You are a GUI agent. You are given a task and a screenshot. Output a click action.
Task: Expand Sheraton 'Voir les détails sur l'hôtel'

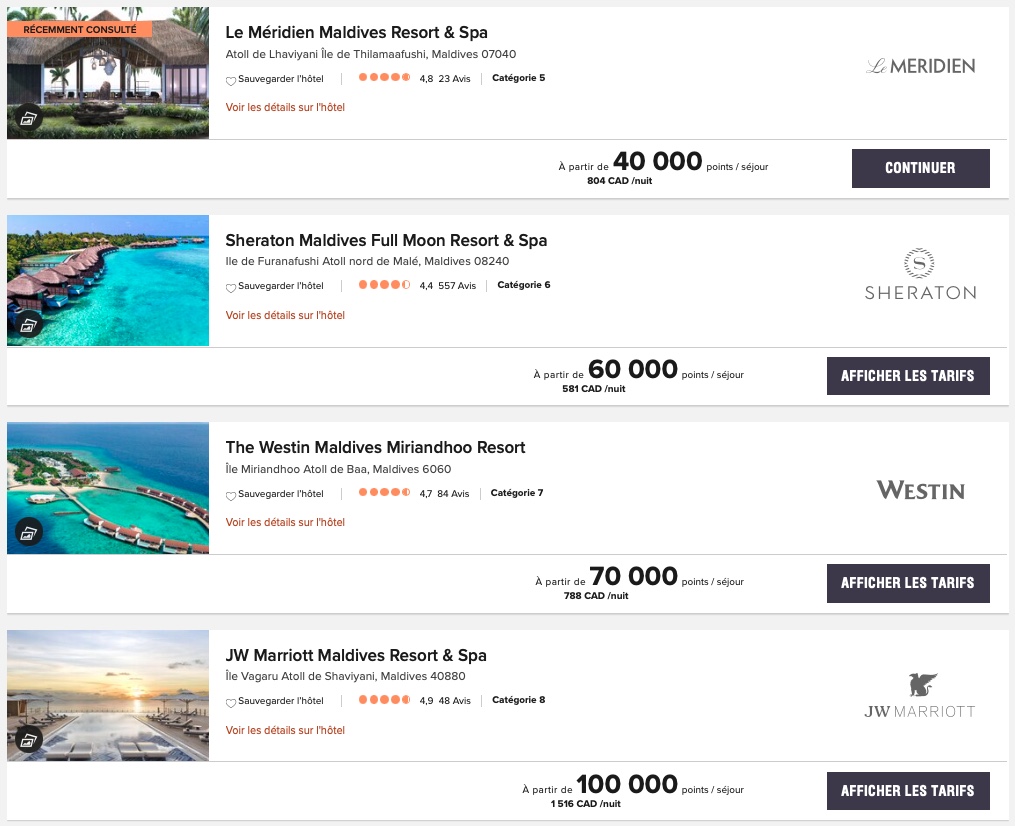point(285,315)
